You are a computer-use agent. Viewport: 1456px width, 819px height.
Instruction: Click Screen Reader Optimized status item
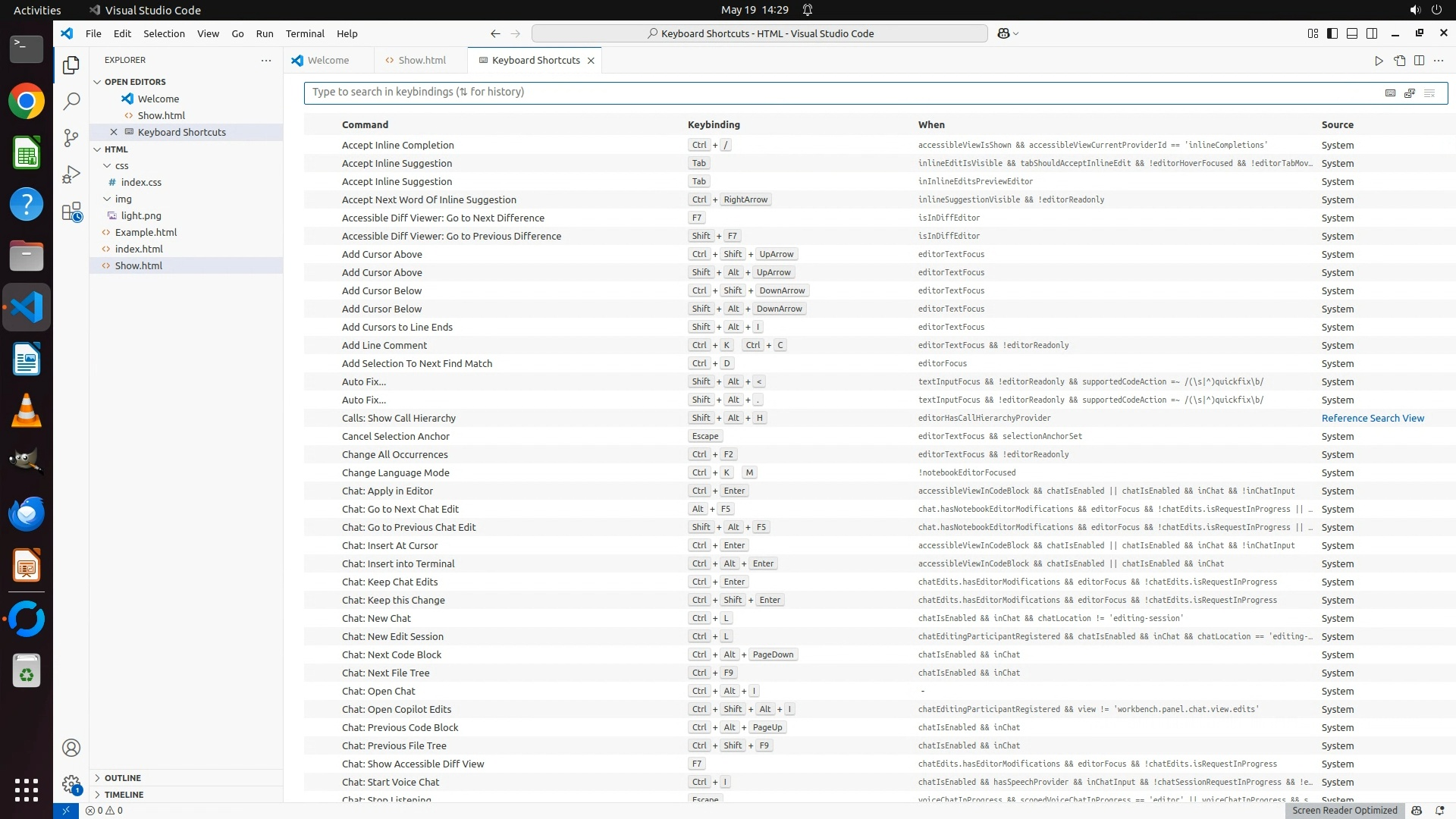point(1344,810)
